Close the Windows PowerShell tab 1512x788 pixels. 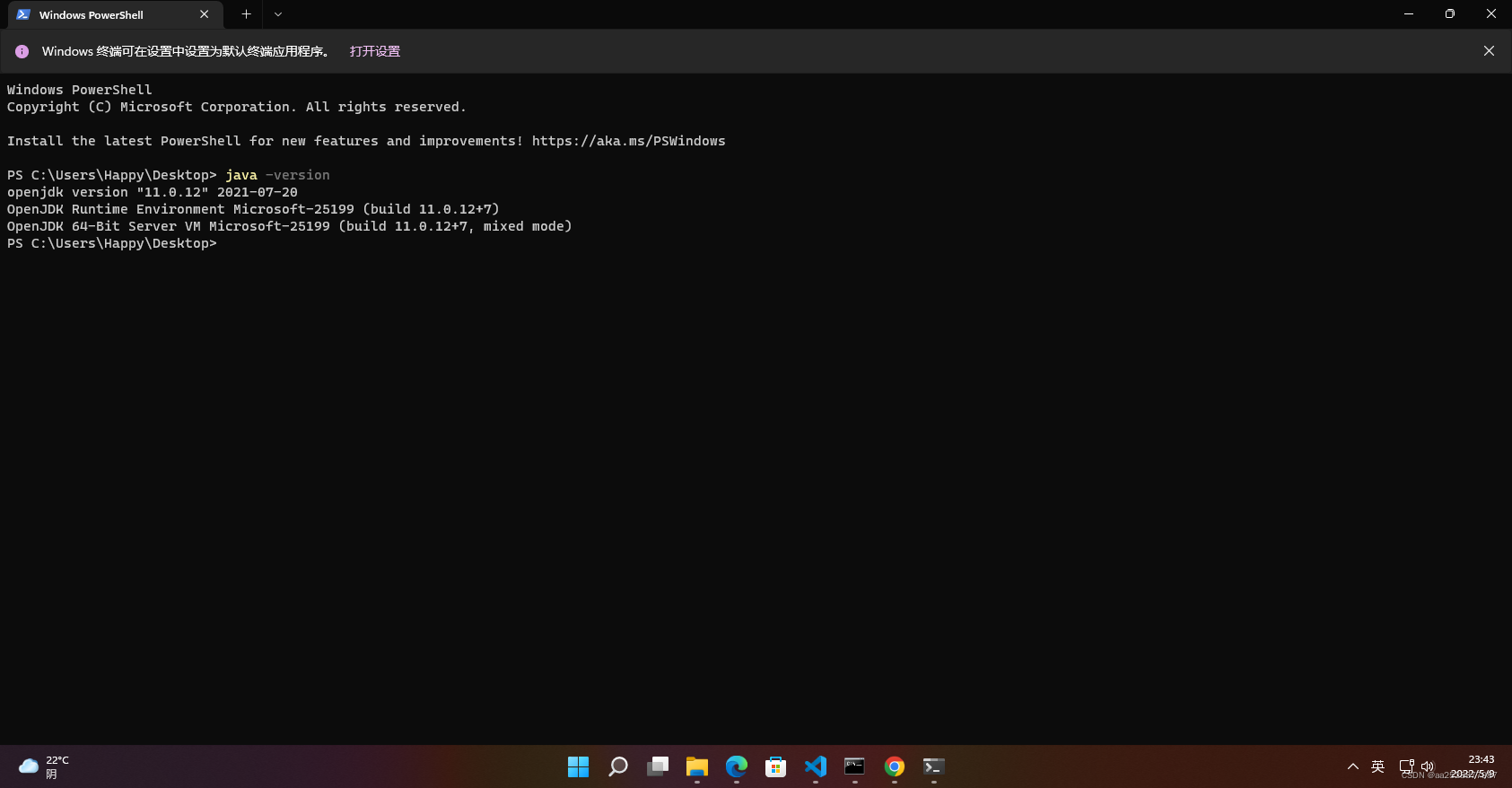click(x=205, y=14)
